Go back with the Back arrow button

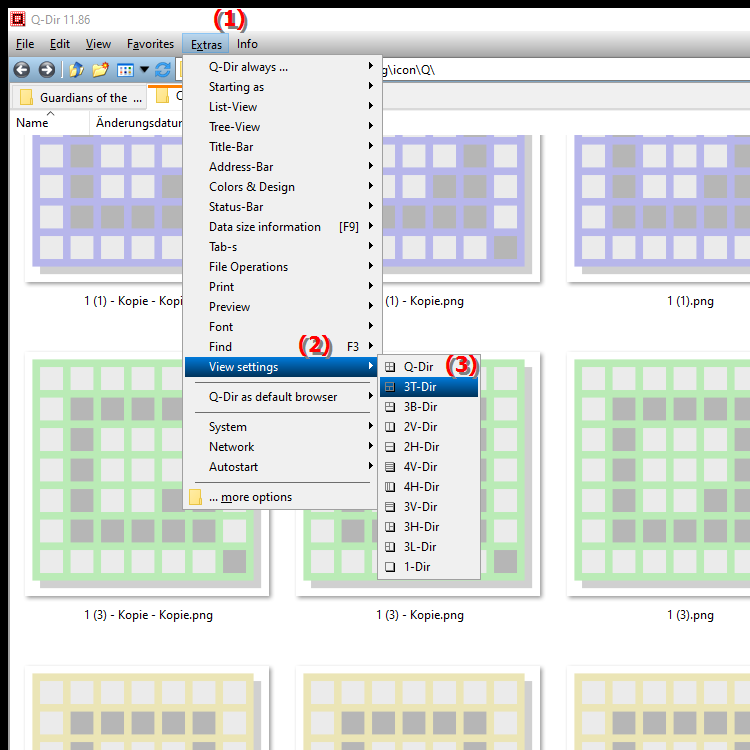point(22,70)
